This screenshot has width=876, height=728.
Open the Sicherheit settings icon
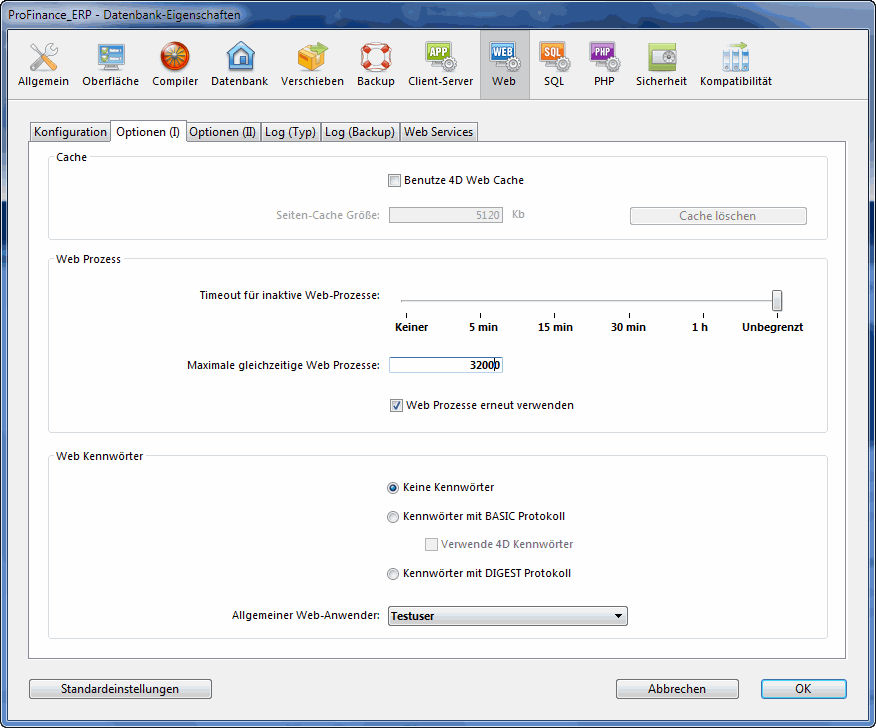point(661,64)
